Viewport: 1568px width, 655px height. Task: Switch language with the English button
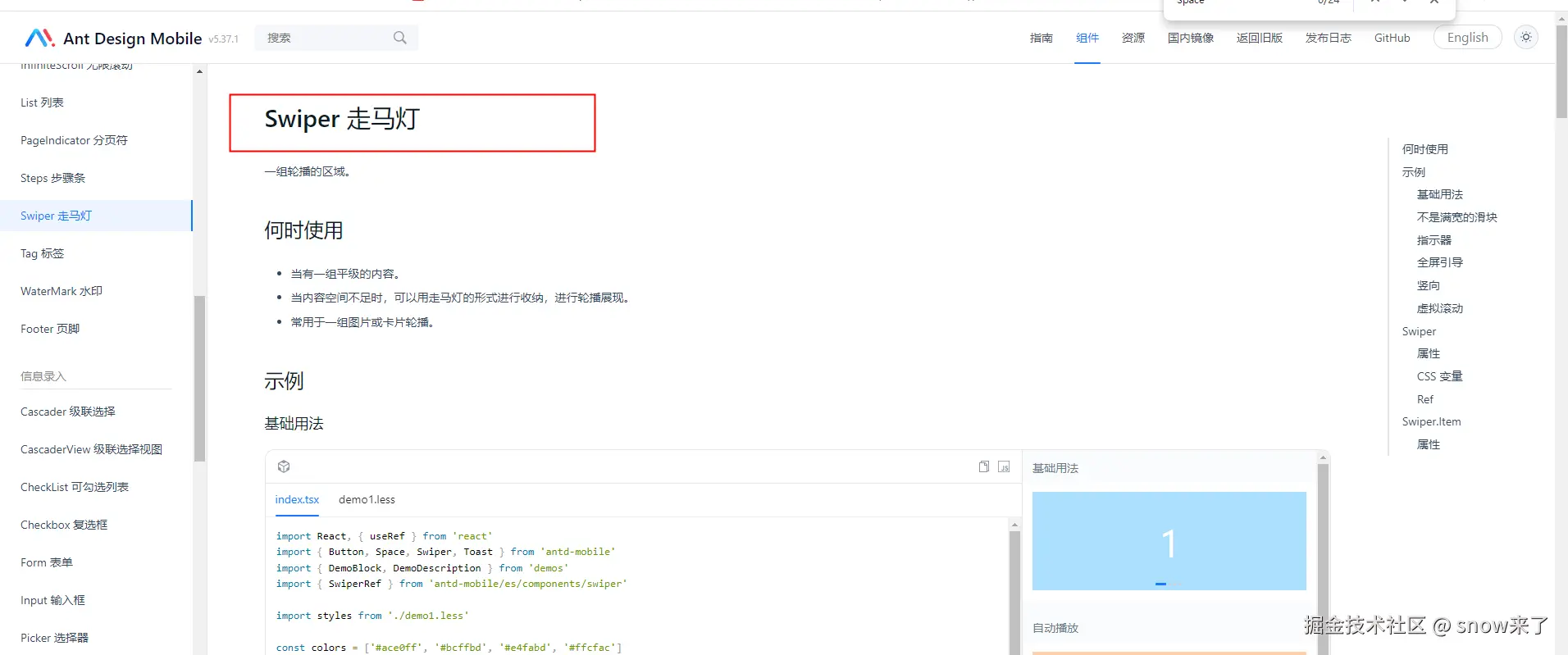click(x=1468, y=38)
